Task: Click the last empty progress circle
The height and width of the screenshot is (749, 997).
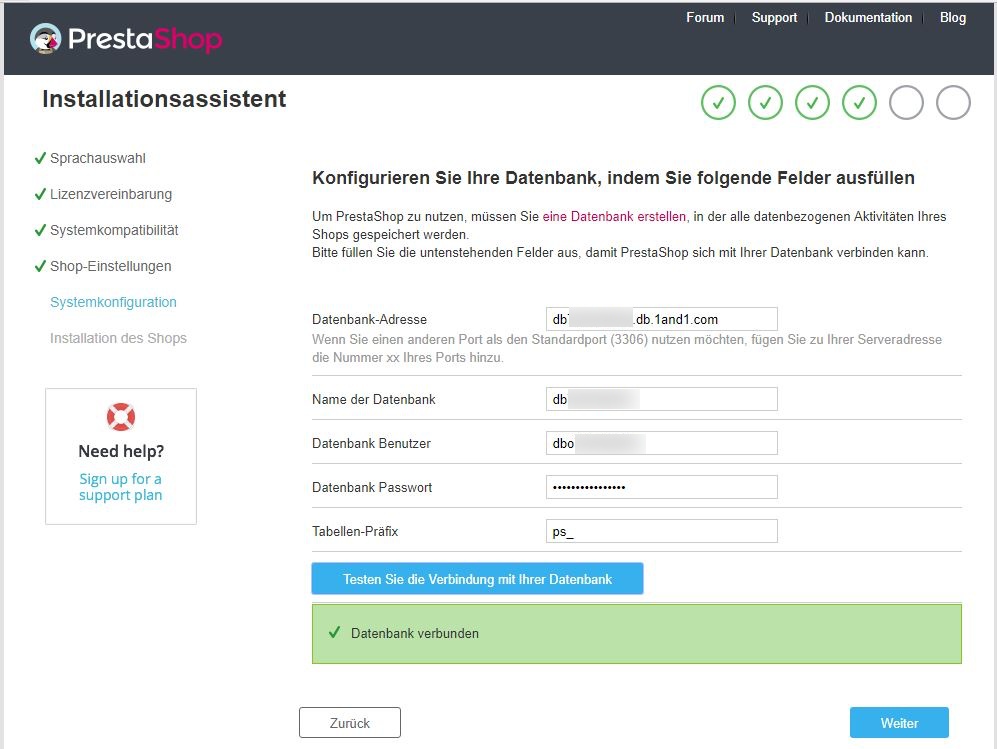Action: pyautogui.click(x=953, y=102)
